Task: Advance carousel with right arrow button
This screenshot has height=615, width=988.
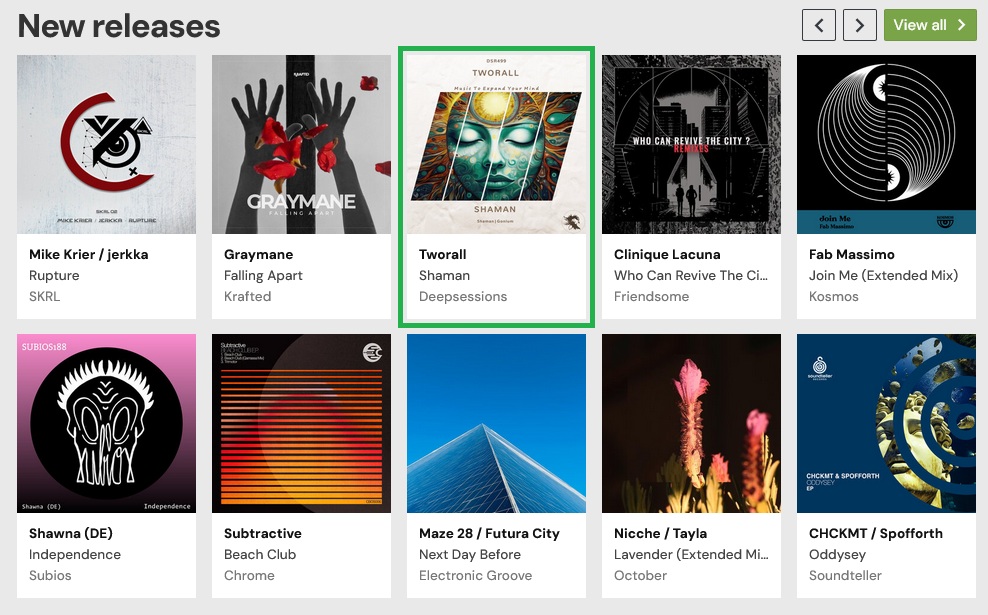Action: 859,25
